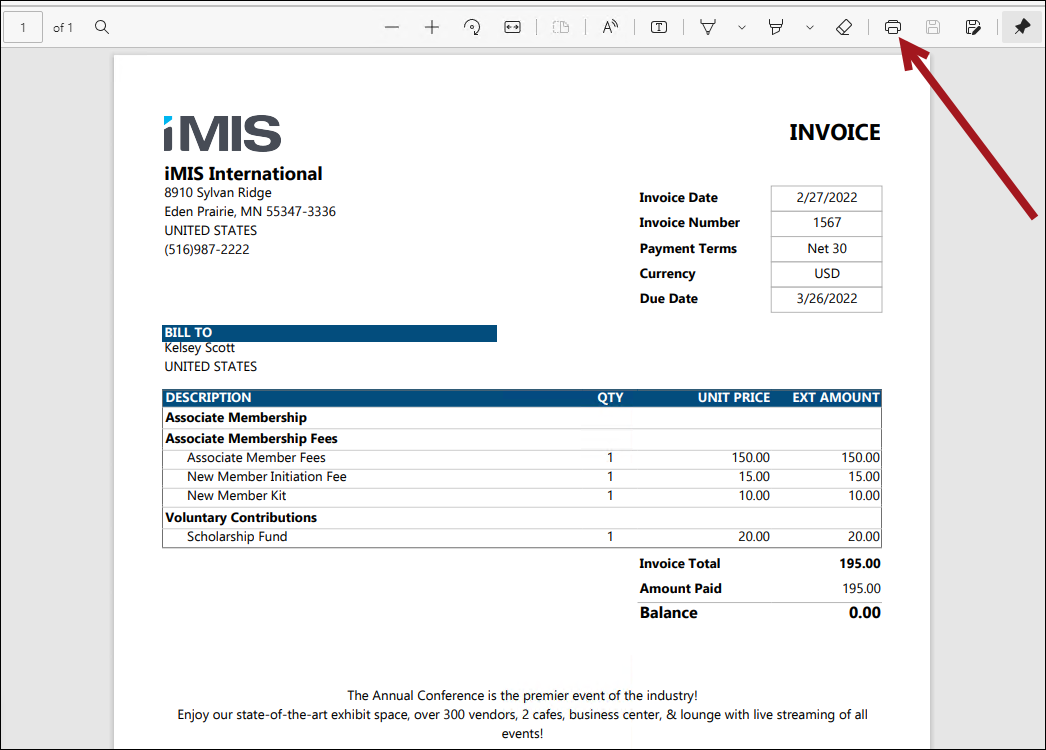Select phone number (516)987-2222
Image resolution: width=1046 pixels, height=750 pixels.
pyautogui.click(x=207, y=250)
